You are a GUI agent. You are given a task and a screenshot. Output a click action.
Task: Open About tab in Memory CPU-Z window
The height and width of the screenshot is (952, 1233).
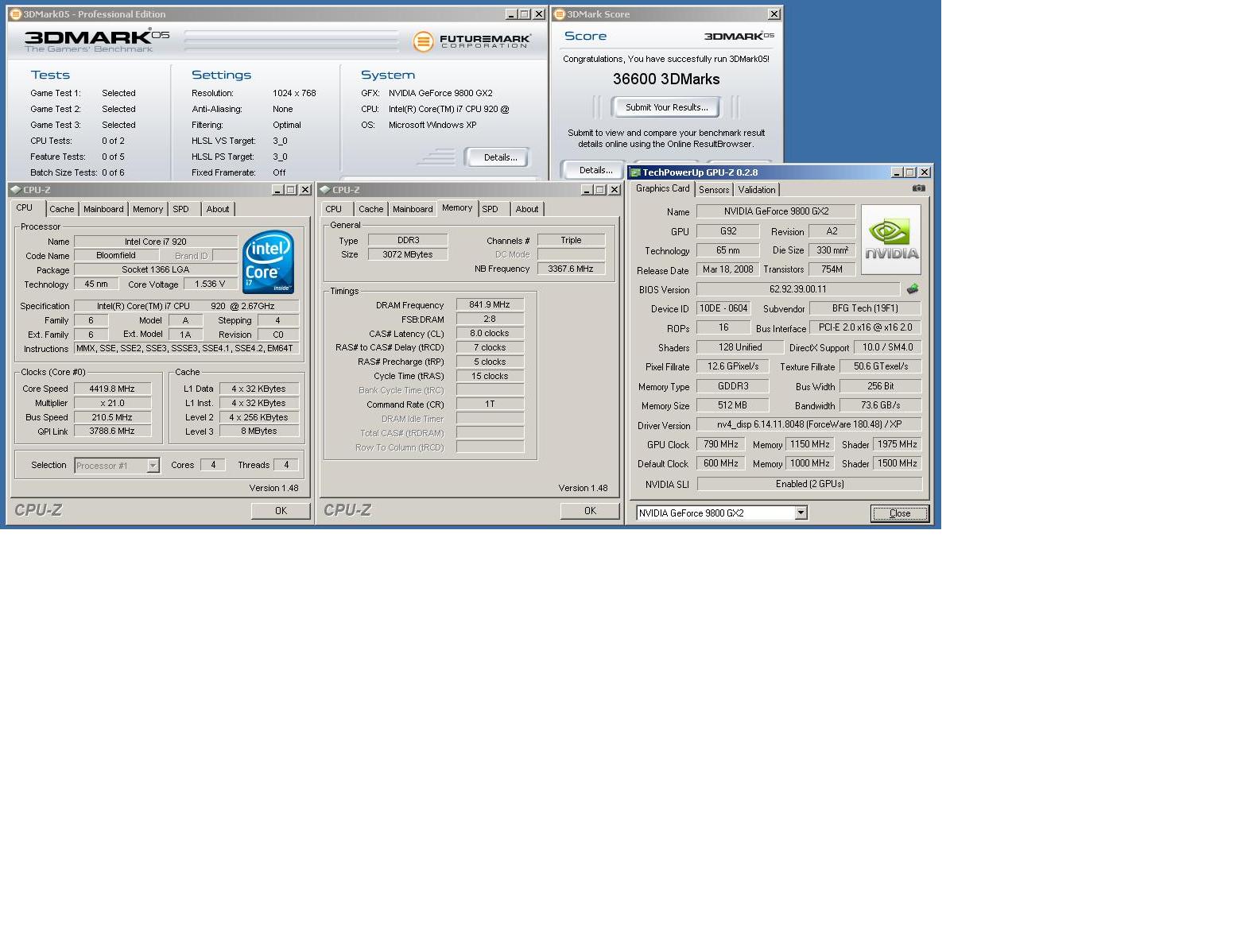tap(527, 209)
